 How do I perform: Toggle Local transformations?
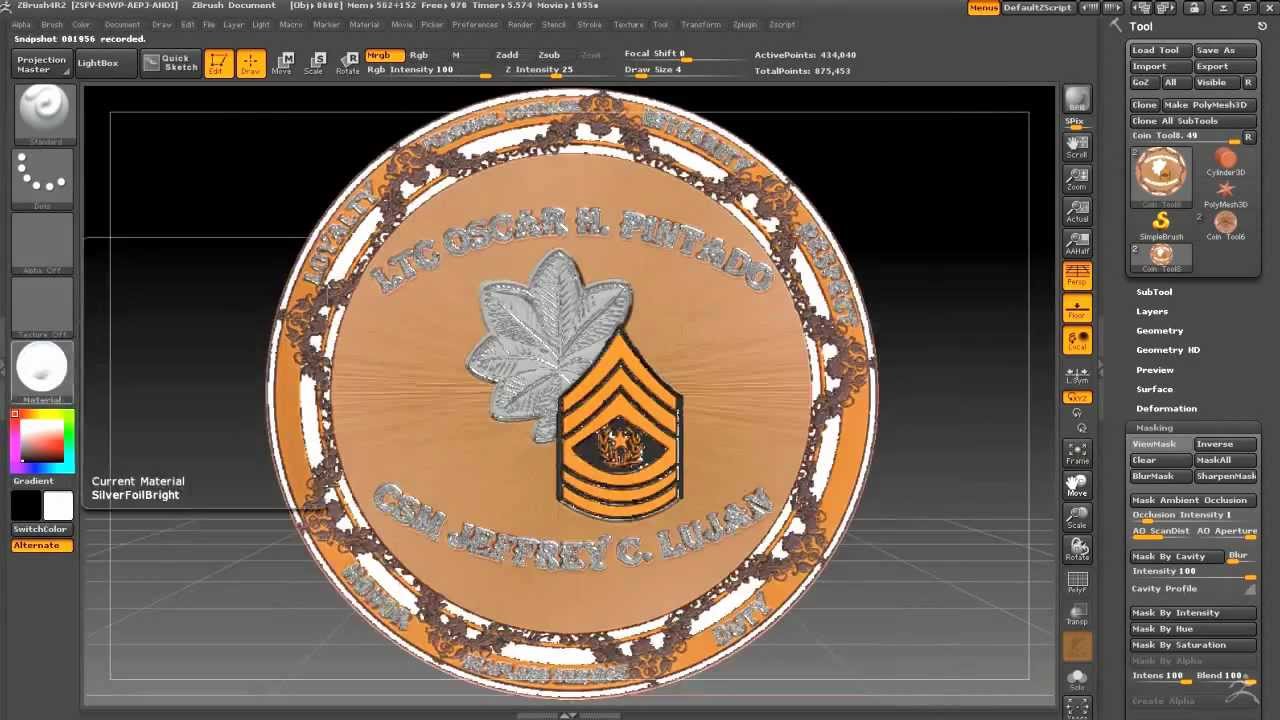pos(1077,340)
